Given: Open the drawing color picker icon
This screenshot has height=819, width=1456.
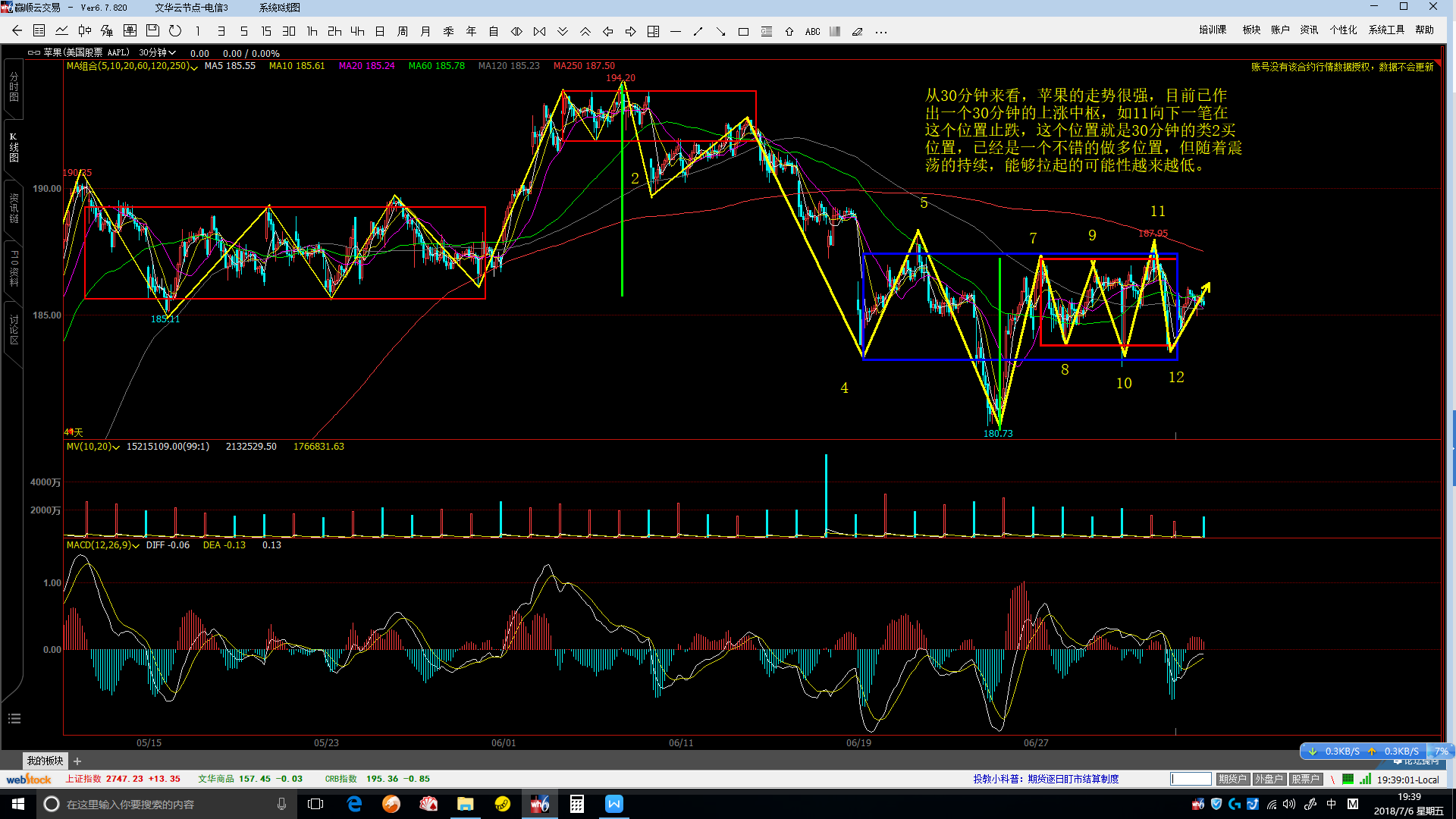Looking at the screenshot, I should pos(835,31).
